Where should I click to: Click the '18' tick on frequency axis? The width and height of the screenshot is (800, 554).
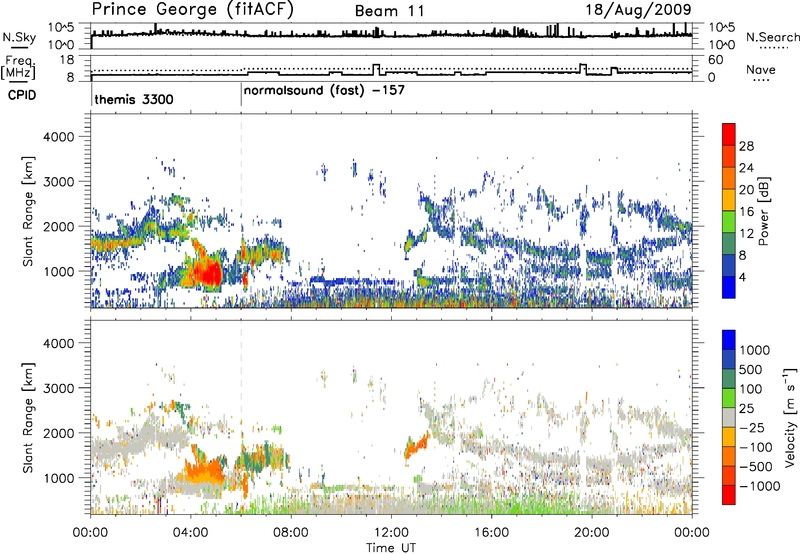(x=66, y=60)
